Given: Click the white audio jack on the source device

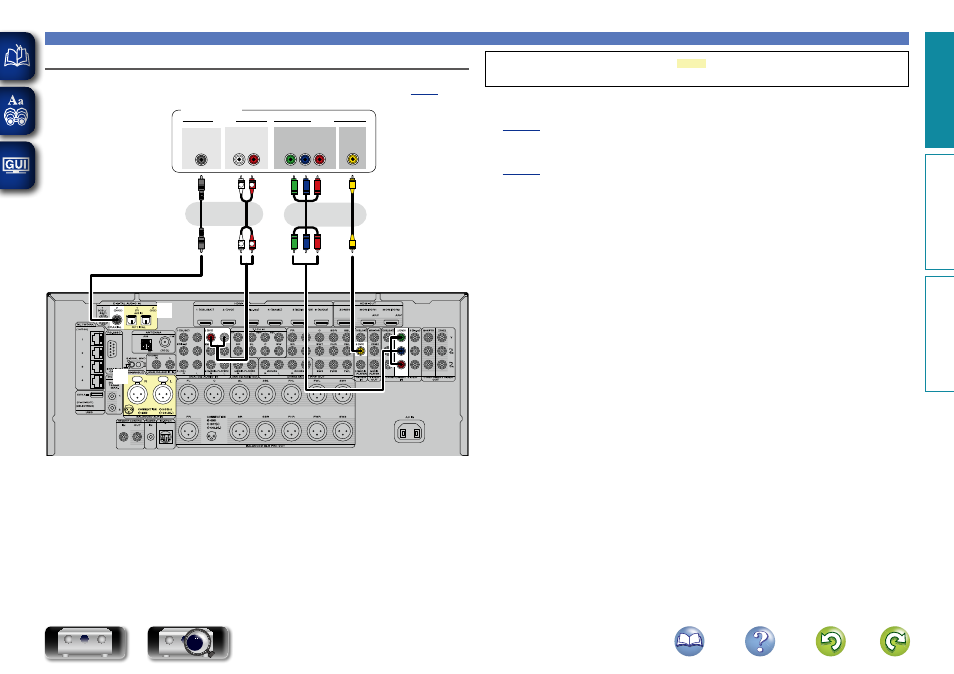Looking at the screenshot, I should [x=239, y=160].
